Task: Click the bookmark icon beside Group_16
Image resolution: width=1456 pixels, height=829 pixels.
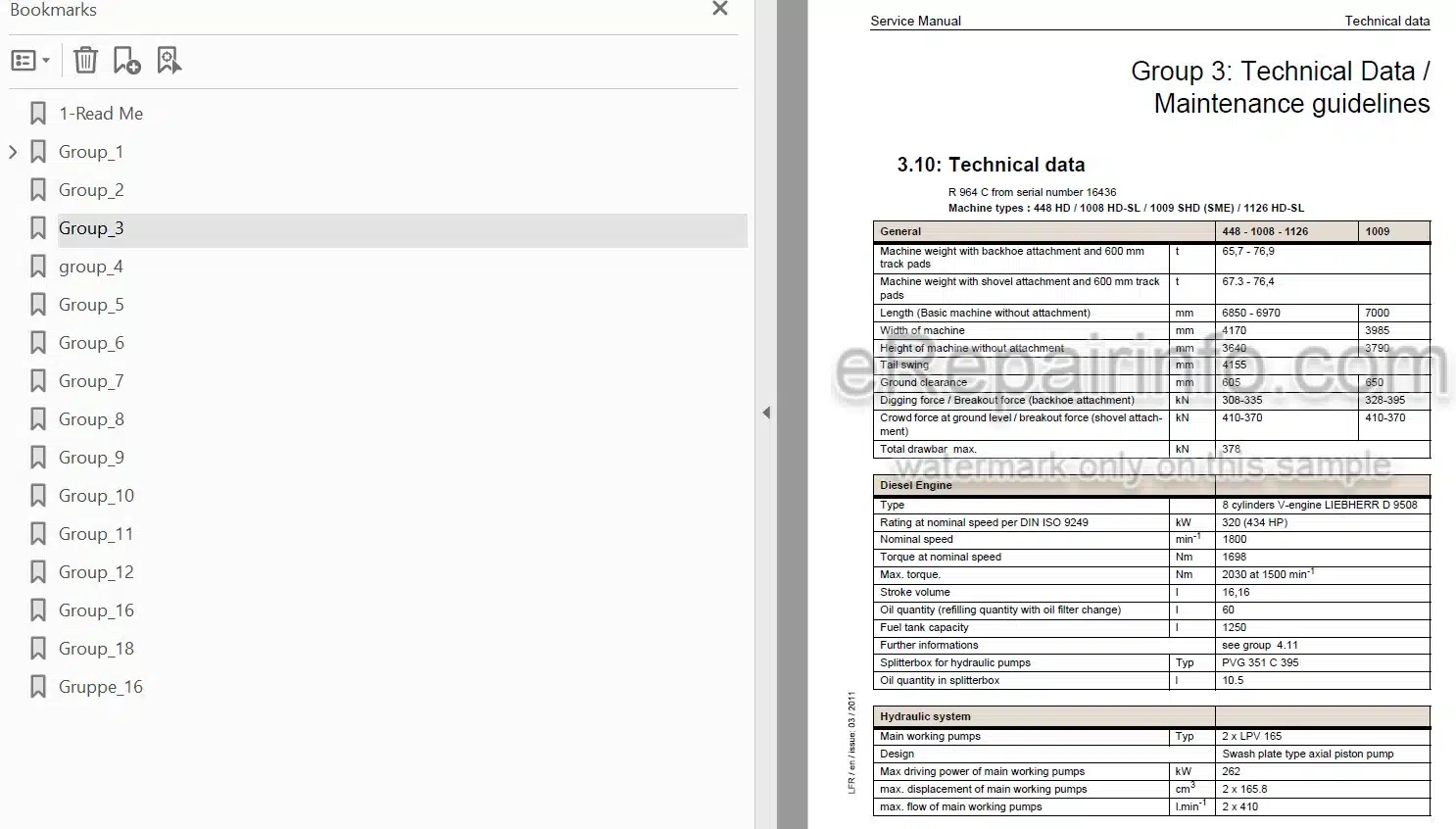Action: 38,610
